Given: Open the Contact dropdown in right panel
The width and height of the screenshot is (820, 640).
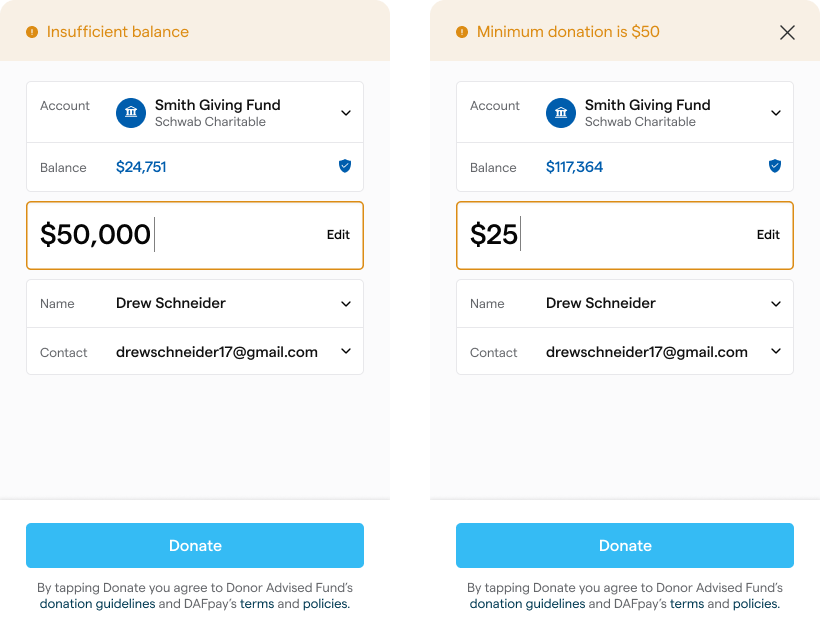Looking at the screenshot, I should (x=776, y=352).
